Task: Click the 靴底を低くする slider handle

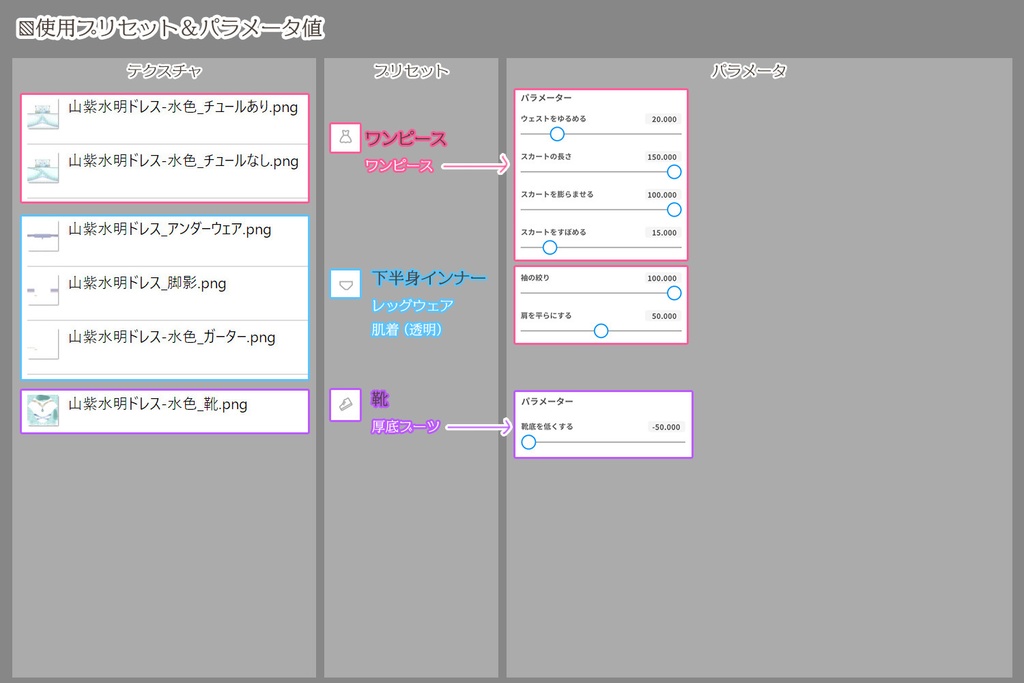Action: tap(528, 442)
